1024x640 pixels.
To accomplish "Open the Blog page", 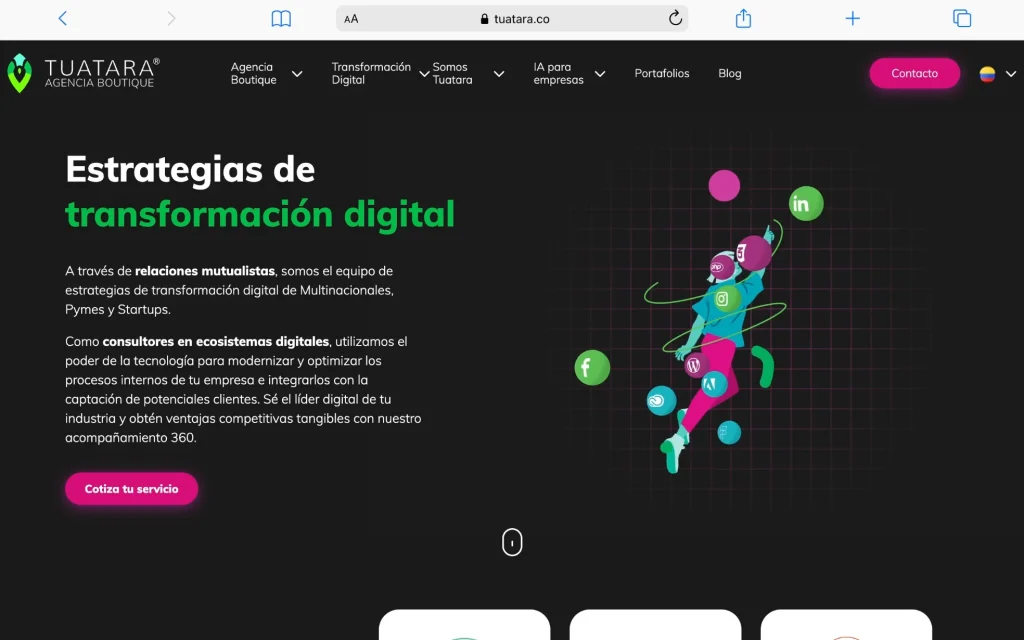I will [x=729, y=73].
